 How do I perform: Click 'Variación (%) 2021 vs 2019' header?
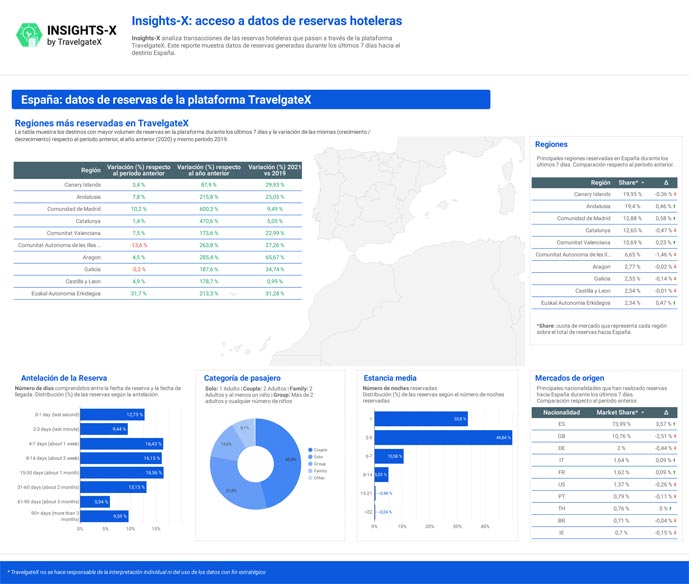tap(275, 170)
